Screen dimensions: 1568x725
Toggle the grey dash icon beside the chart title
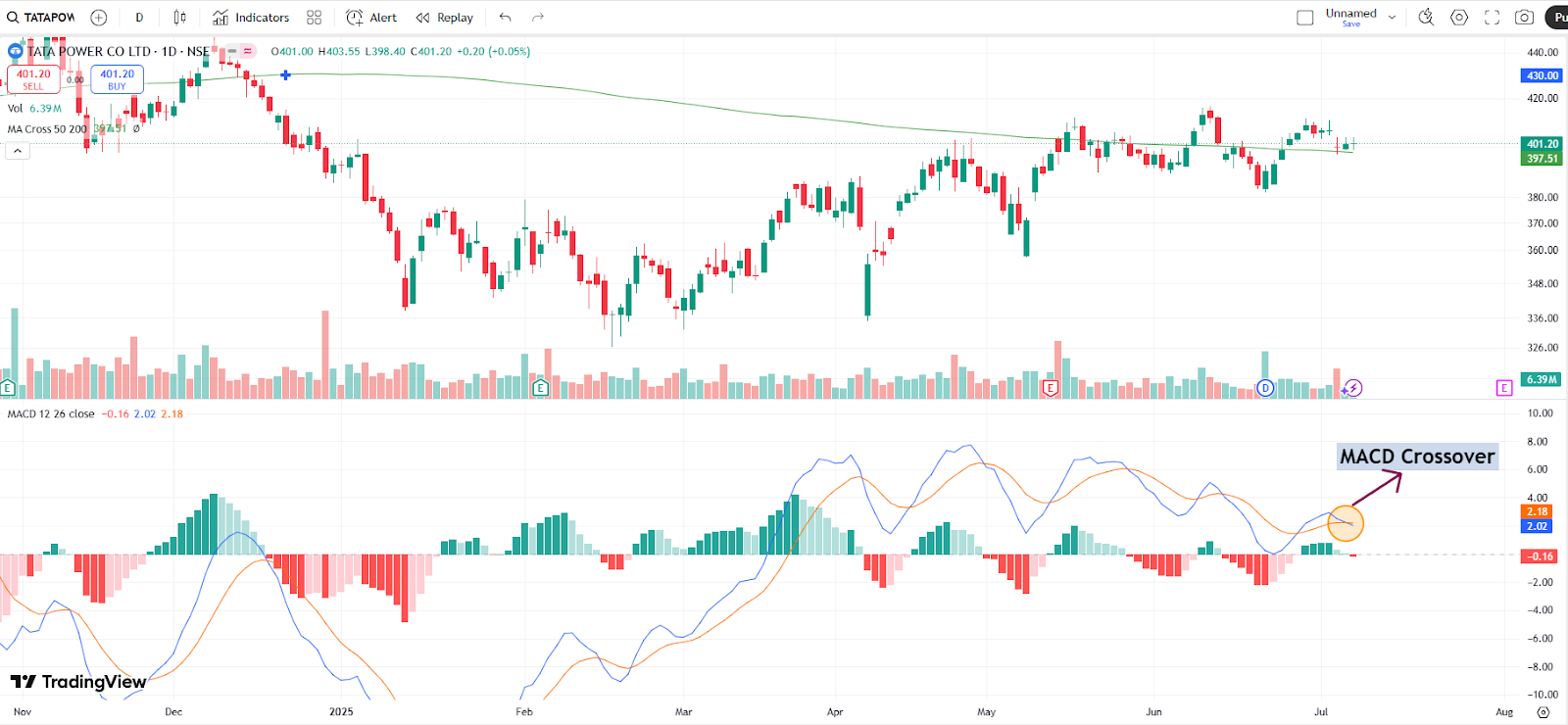pos(232,51)
